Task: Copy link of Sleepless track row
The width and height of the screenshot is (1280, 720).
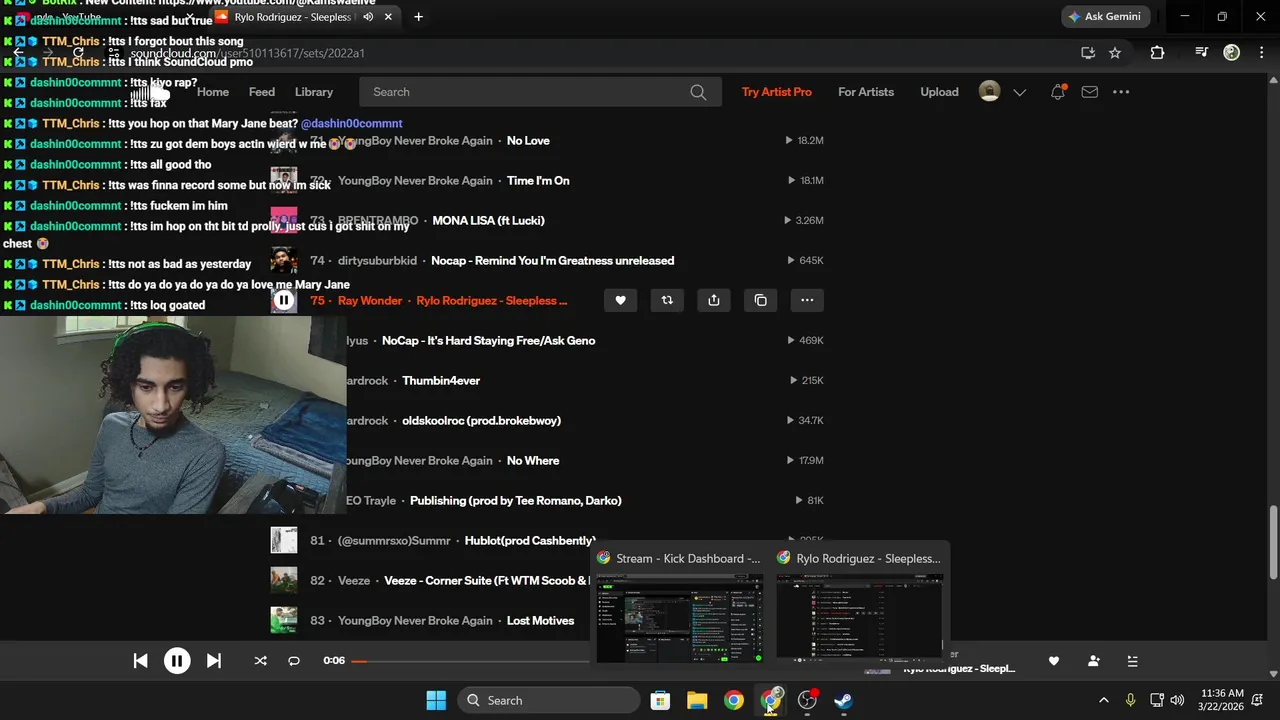Action: click(761, 300)
